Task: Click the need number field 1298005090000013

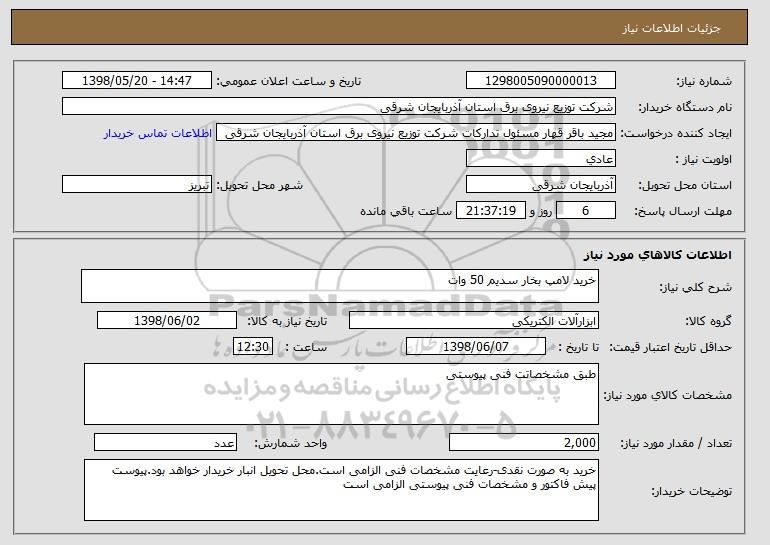Action: point(541,81)
